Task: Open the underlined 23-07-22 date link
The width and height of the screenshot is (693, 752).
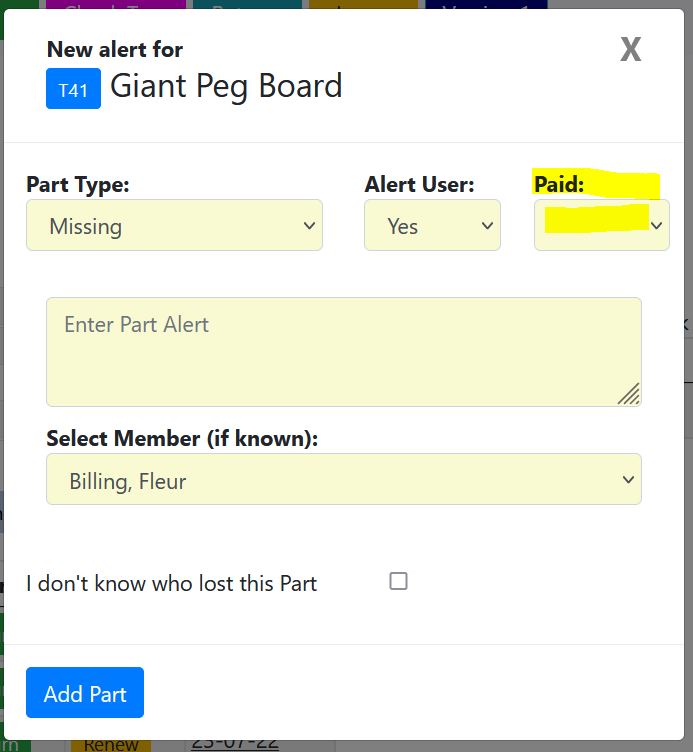Action: (x=235, y=743)
